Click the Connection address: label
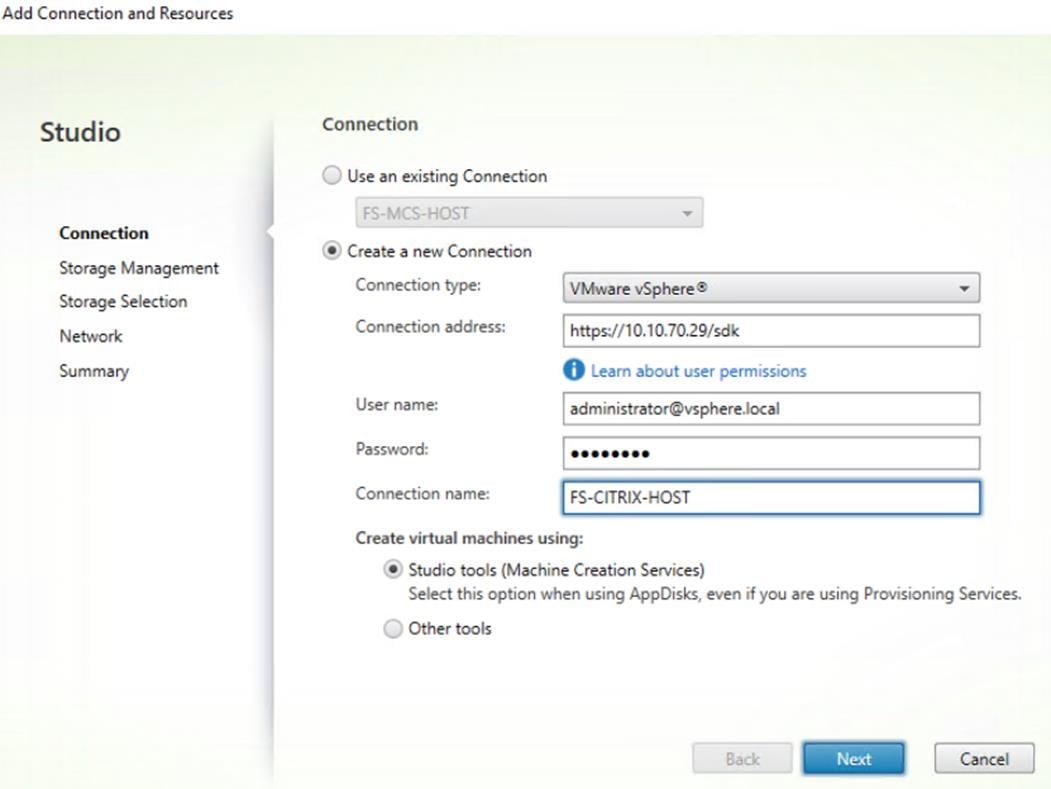The image size is (1051, 789). pos(430,326)
